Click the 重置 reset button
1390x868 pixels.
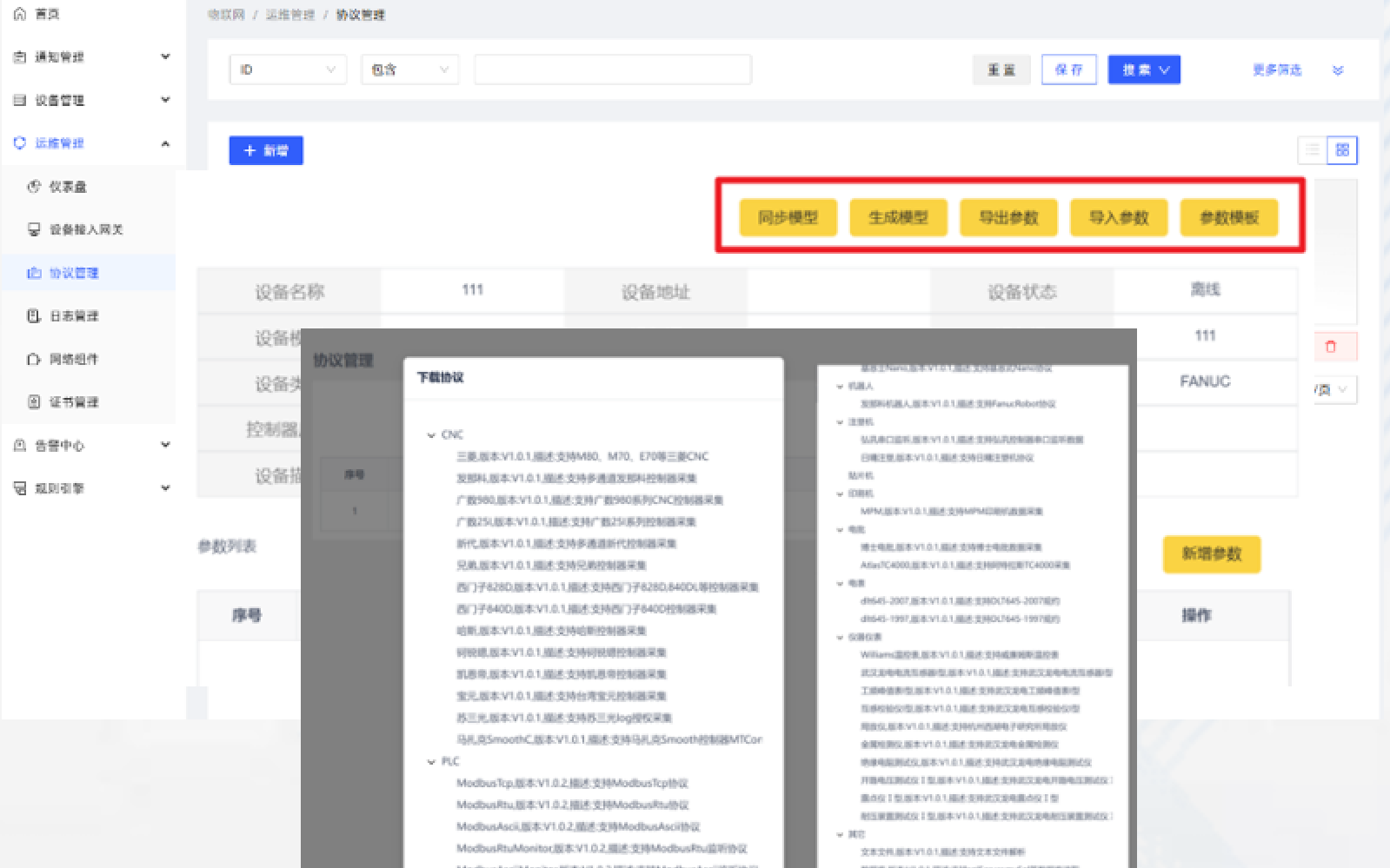click(1001, 70)
